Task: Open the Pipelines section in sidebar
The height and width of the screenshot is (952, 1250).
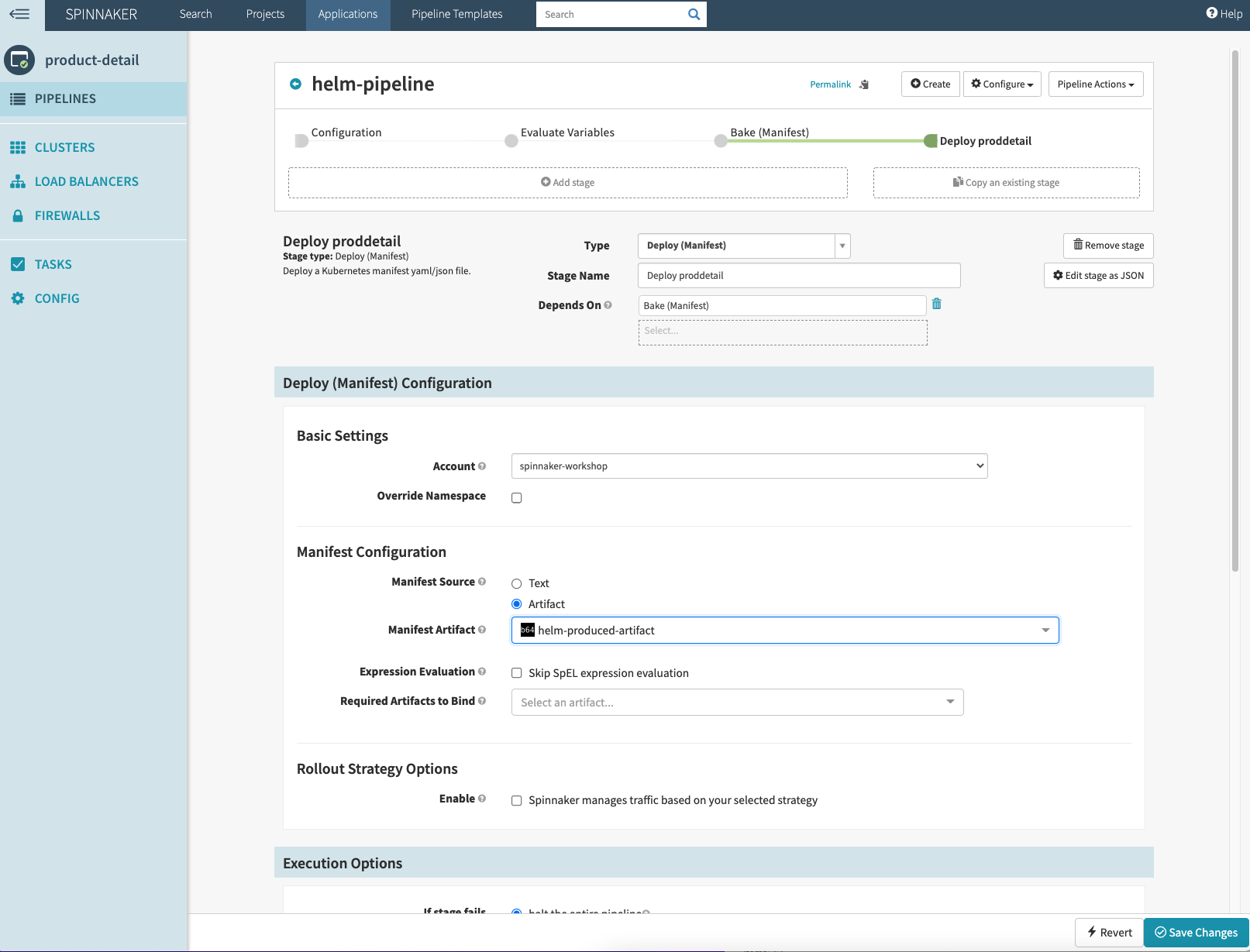Action: coord(65,98)
